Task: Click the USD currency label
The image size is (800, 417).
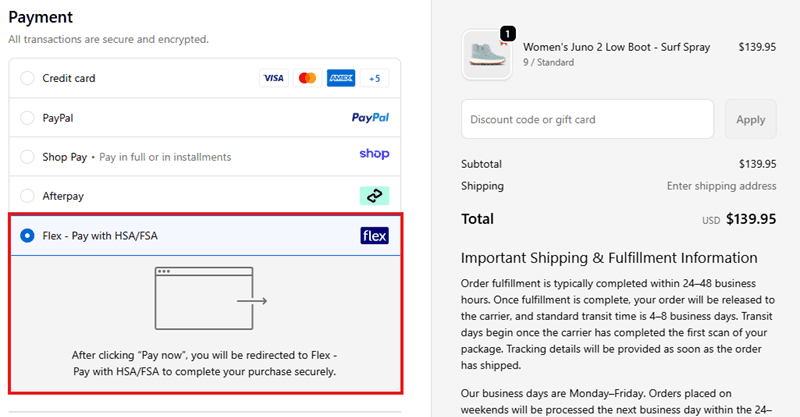Action: point(711,220)
